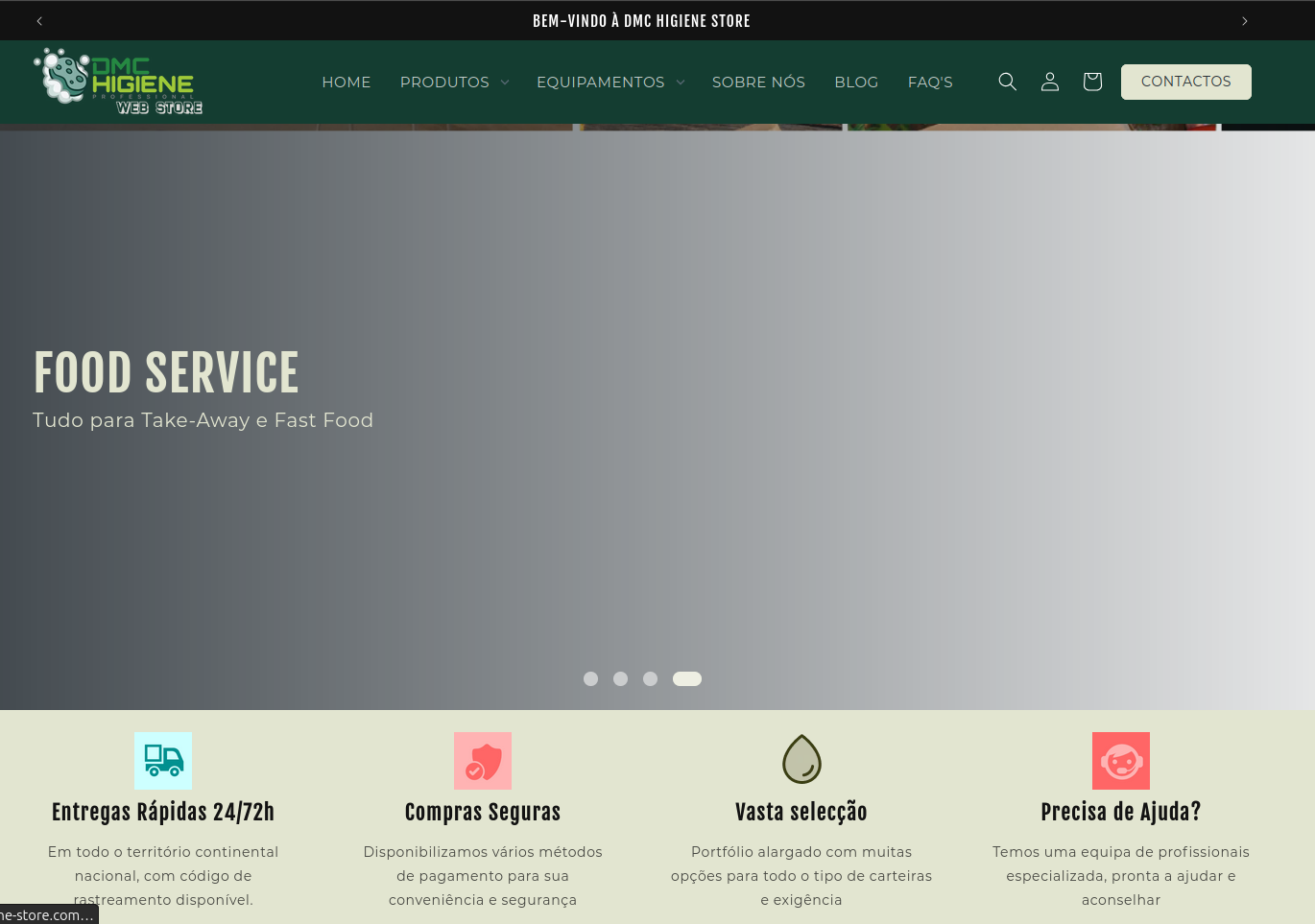Show next announcement with right arrow
This screenshot has width=1315, height=924.
pos(1245,21)
